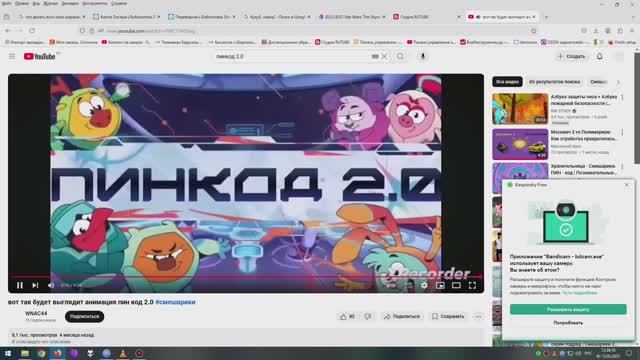The image size is (640, 360).
Task: Open a new tab with the plus button
Action: click(546, 17)
